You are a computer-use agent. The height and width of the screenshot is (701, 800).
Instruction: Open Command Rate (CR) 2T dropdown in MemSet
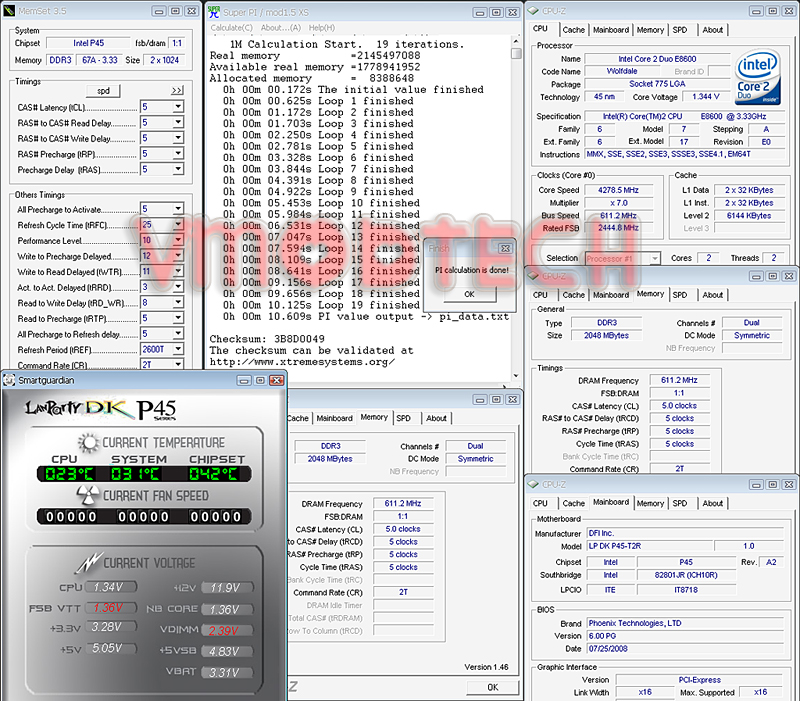point(178,364)
